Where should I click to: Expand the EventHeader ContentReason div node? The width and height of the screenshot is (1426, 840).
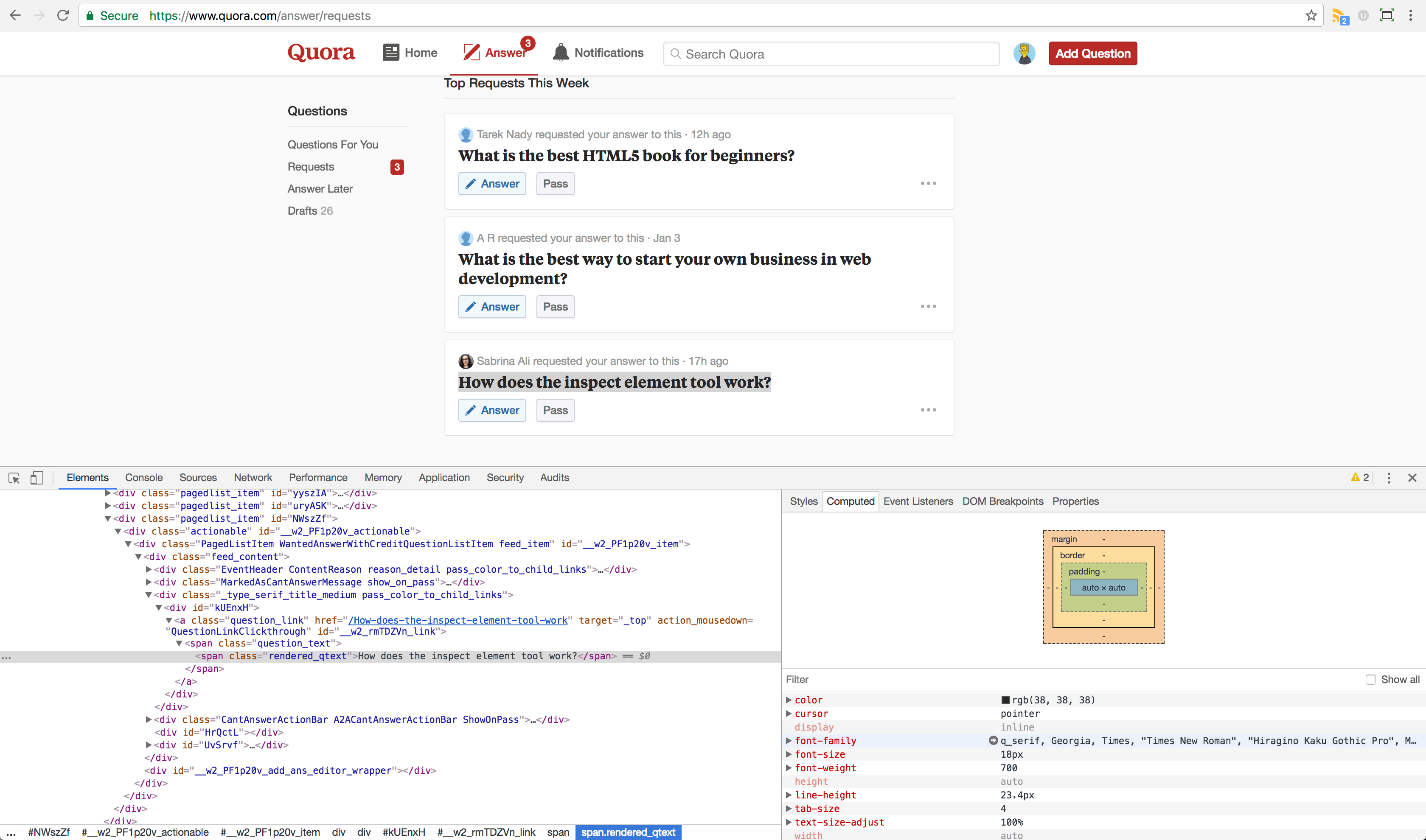click(x=149, y=569)
